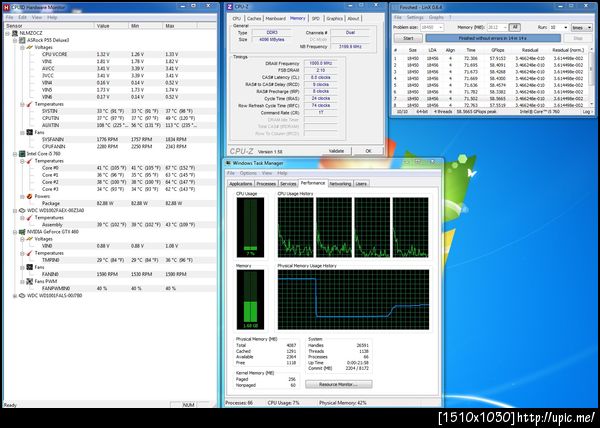
Task: Click the Hardware Monitor title bar app icon
Action: point(6,7)
